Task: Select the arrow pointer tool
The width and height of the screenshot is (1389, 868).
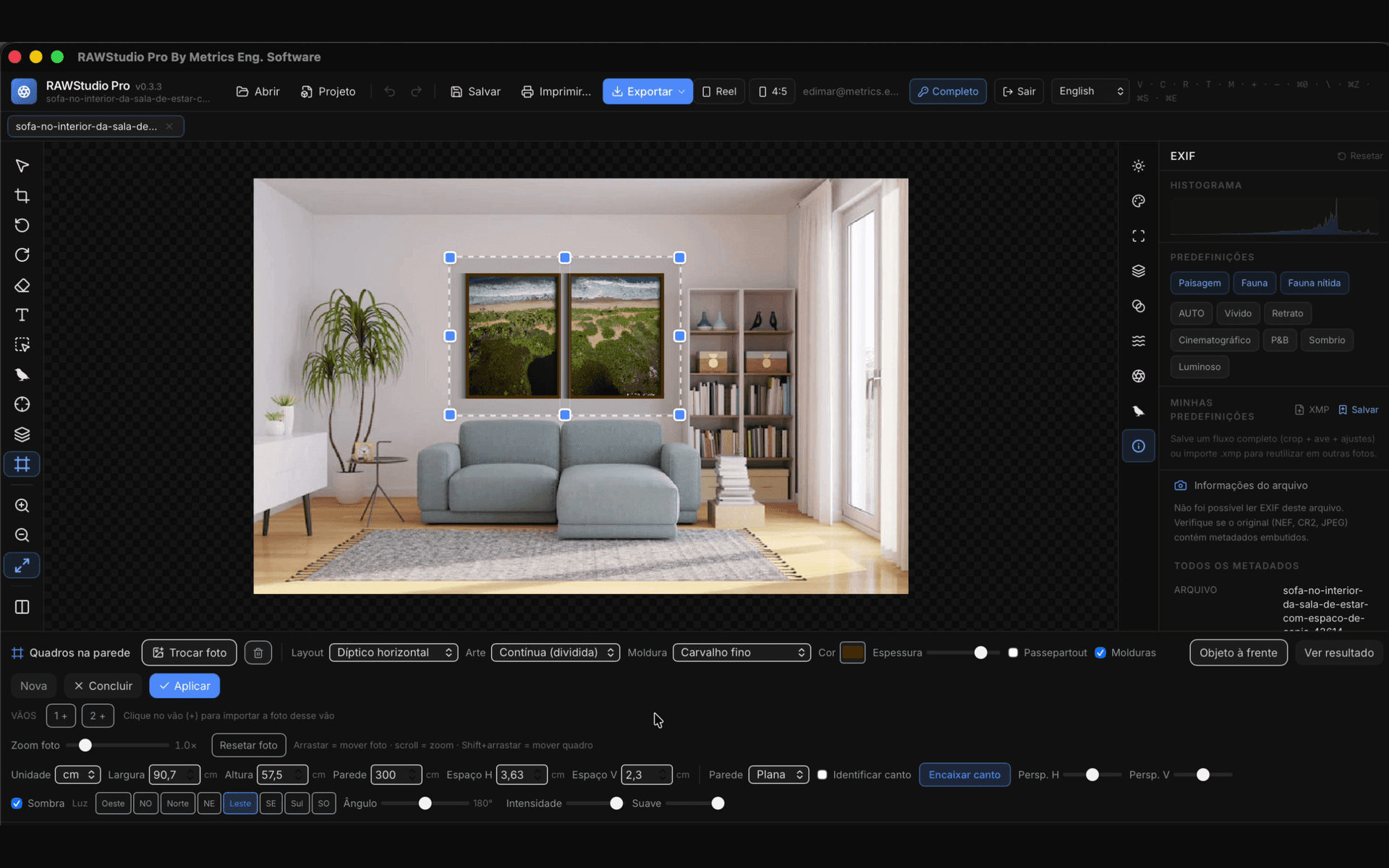Action: click(x=22, y=166)
